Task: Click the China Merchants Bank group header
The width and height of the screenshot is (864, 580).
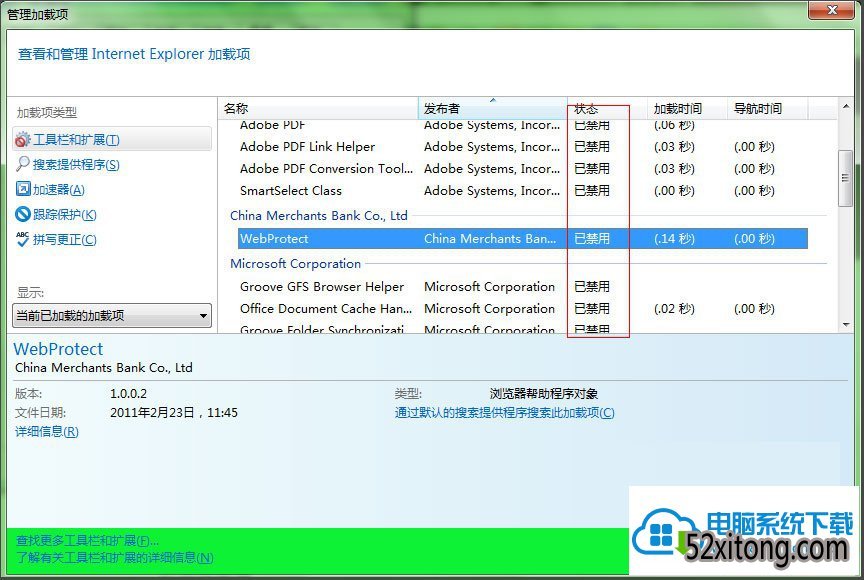Action: pyautogui.click(x=318, y=215)
